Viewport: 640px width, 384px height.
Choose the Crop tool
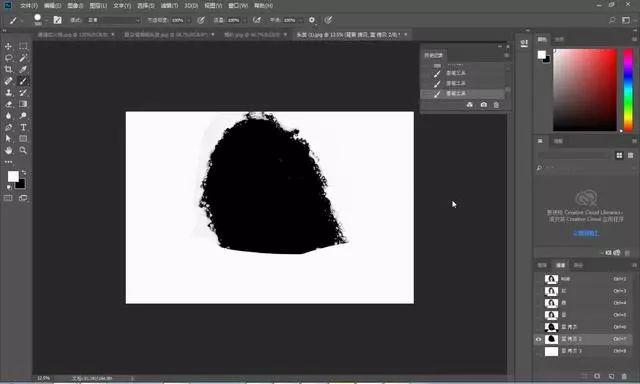coord(8,69)
